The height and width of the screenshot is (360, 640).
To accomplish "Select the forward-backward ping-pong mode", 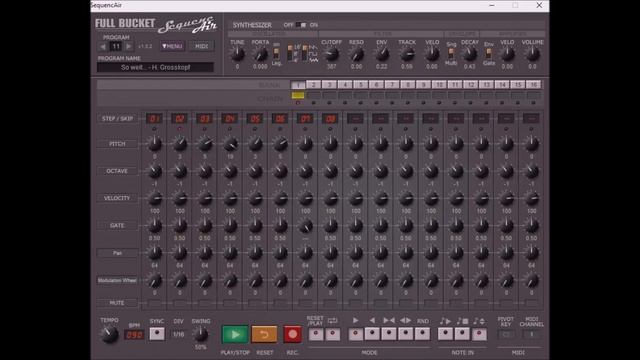I will [389, 334].
